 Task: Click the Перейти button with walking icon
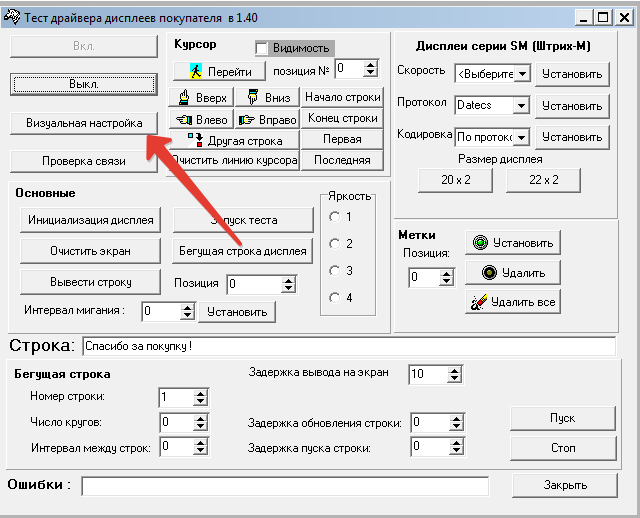[x=219, y=71]
